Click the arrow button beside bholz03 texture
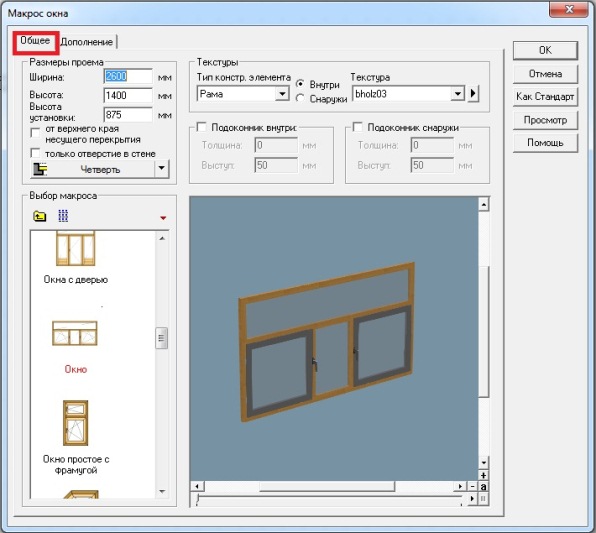This screenshot has width=596, height=533. (473, 93)
